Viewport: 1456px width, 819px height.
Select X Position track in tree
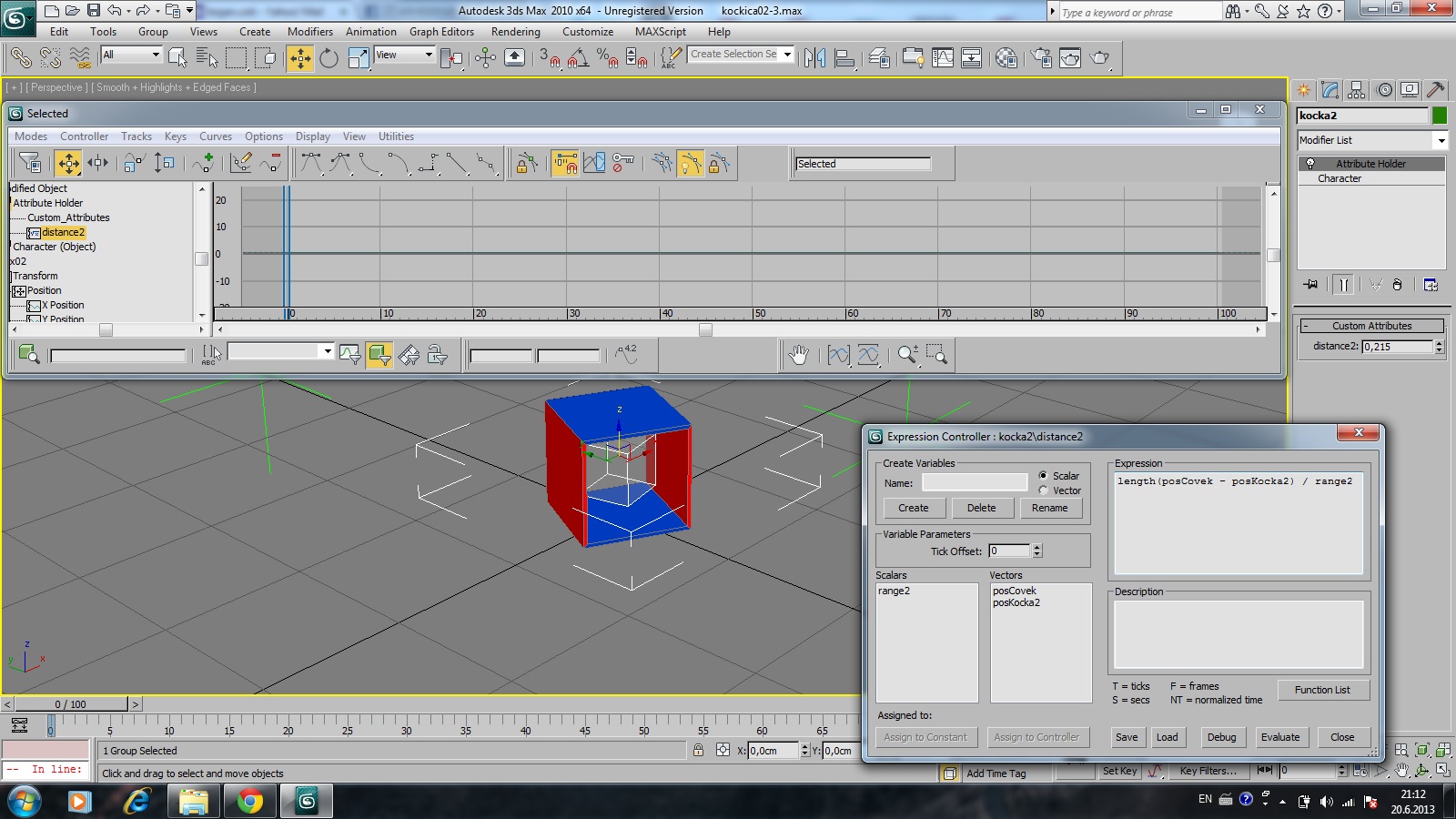(x=63, y=305)
